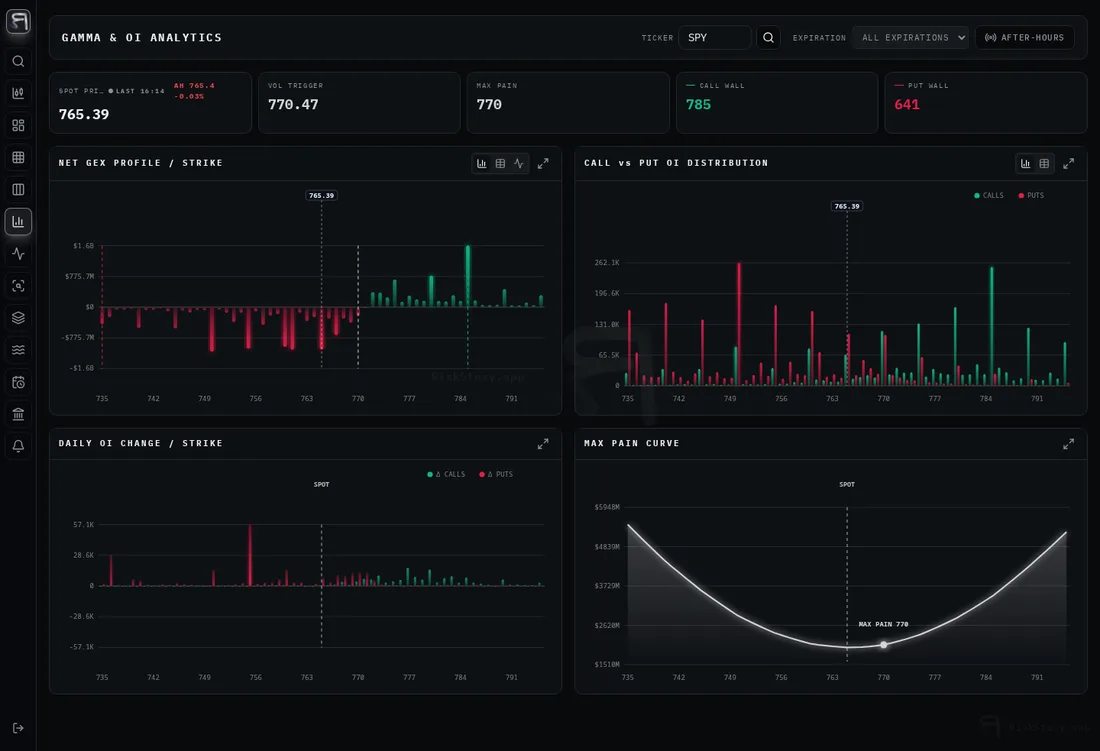Expand the Max Pain Curve panel
Viewport: 1100px width, 751px height.
pos(1068,444)
